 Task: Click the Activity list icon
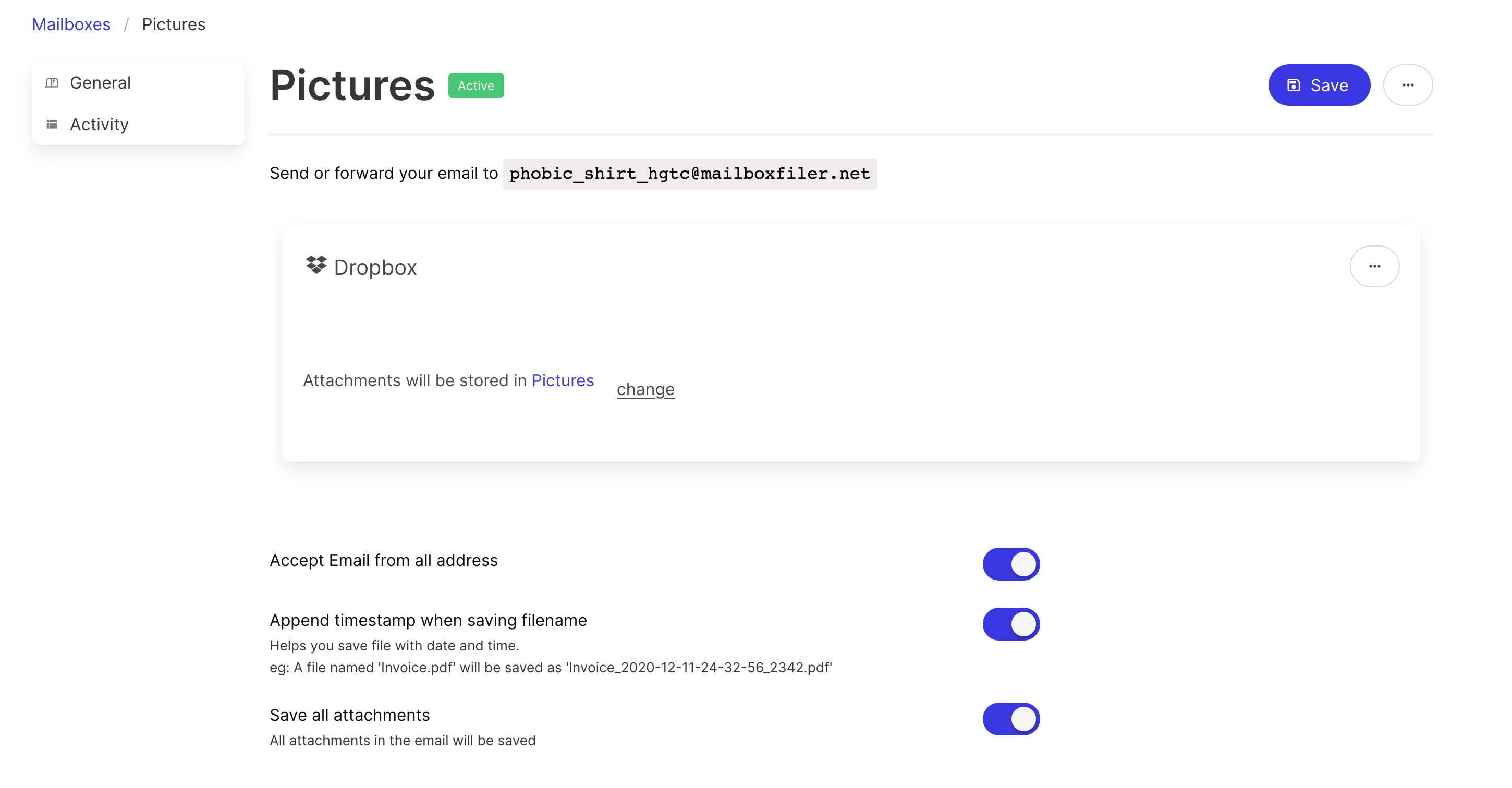pyautogui.click(x=52, y=125)
